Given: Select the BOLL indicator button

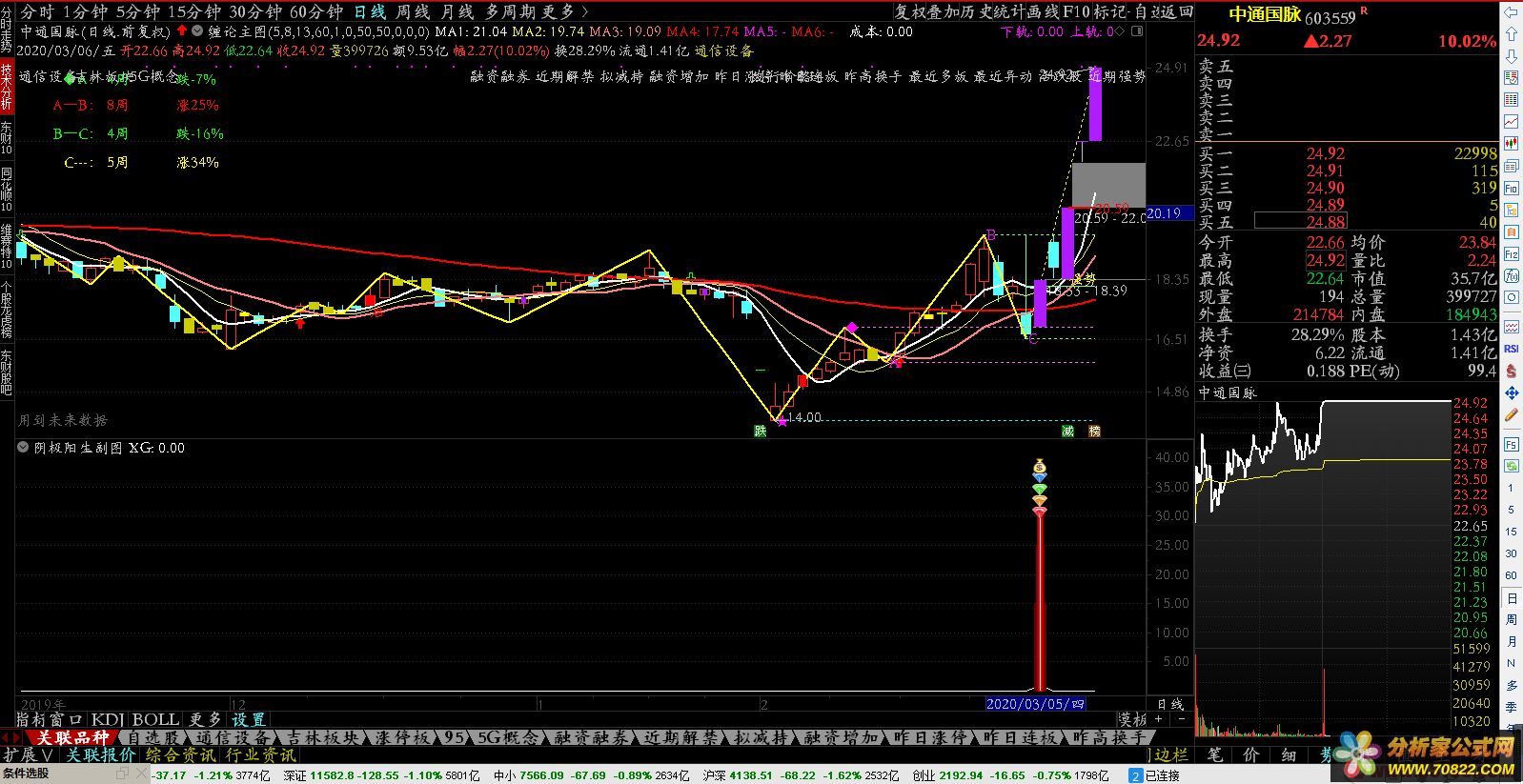Looking at the screenshot, I should point(155,719).
